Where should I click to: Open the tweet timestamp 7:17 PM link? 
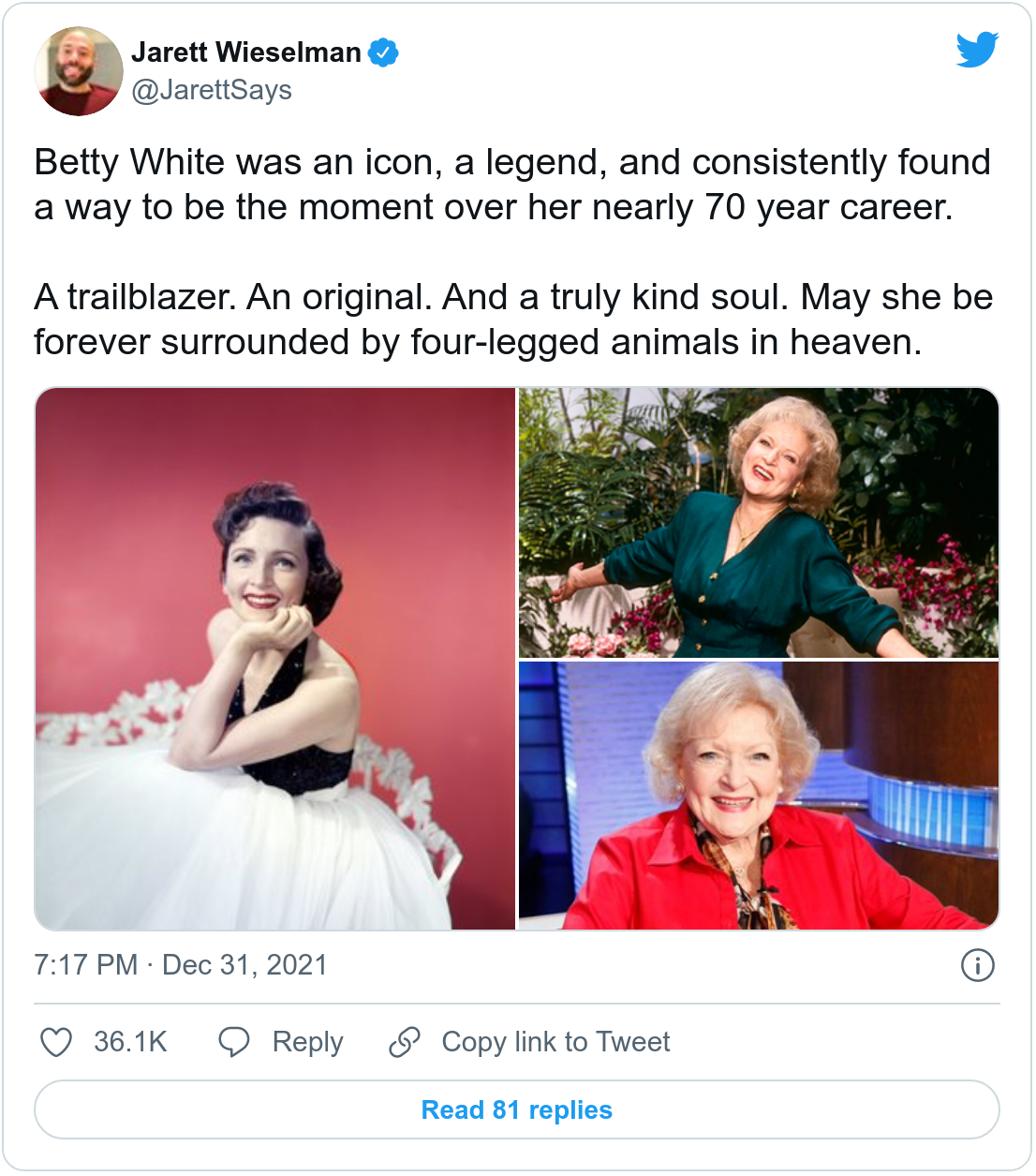85,965
